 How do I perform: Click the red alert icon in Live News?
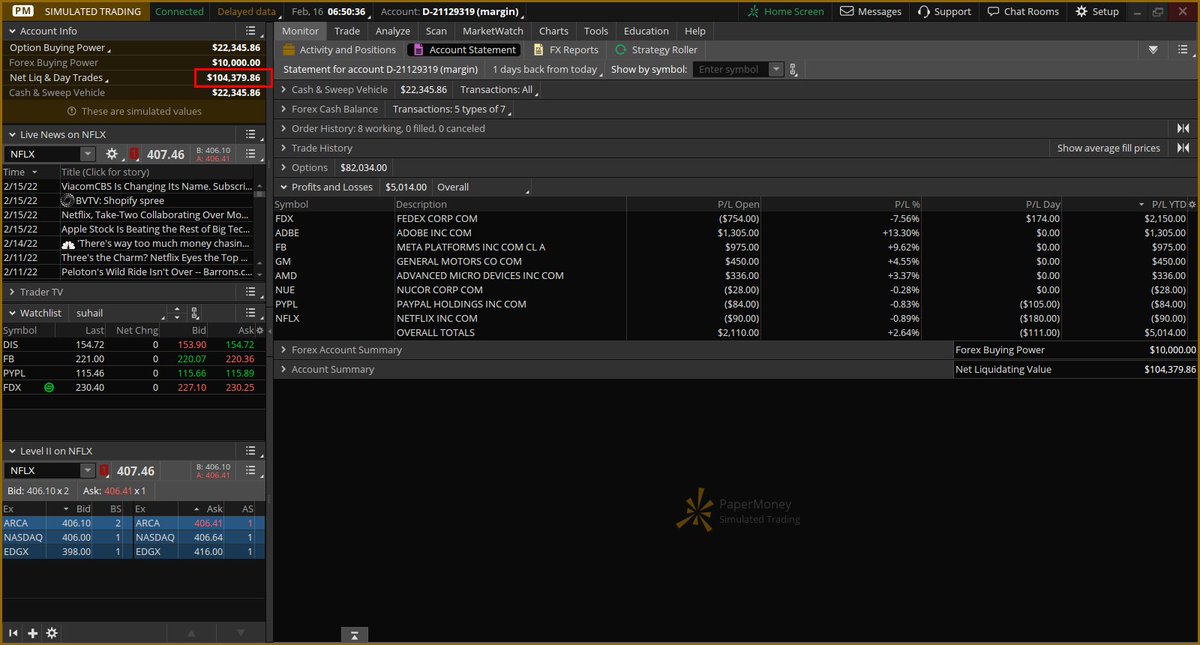[133, 154]
